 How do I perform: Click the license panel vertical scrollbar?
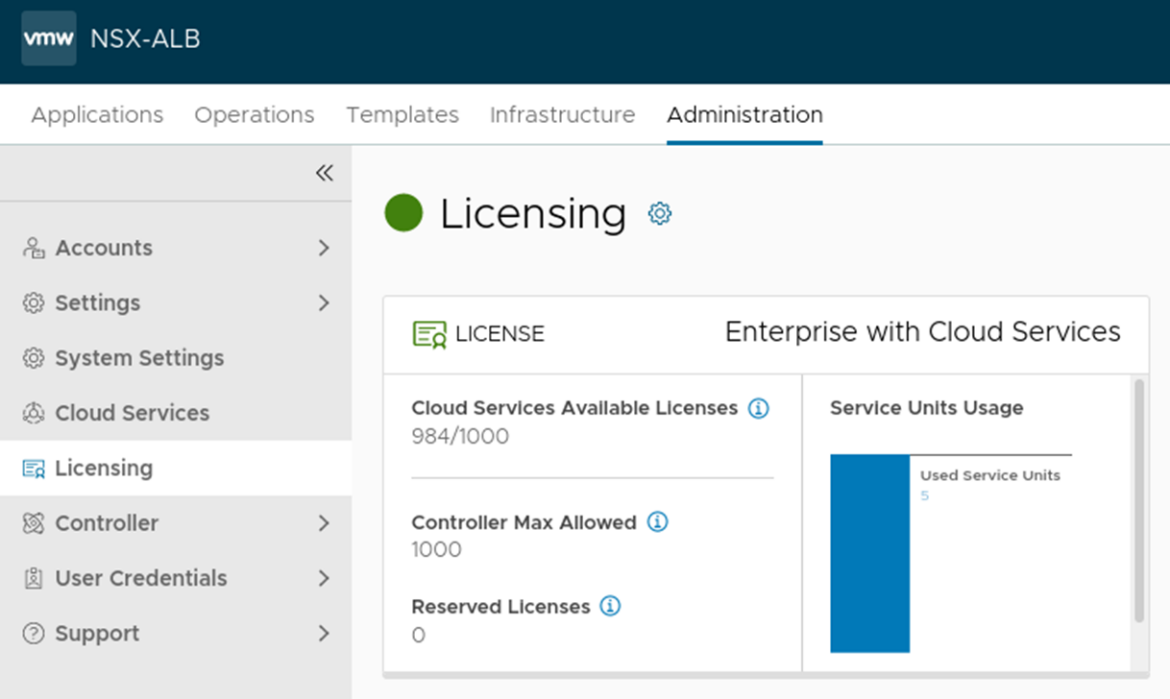click(1139, 500)
